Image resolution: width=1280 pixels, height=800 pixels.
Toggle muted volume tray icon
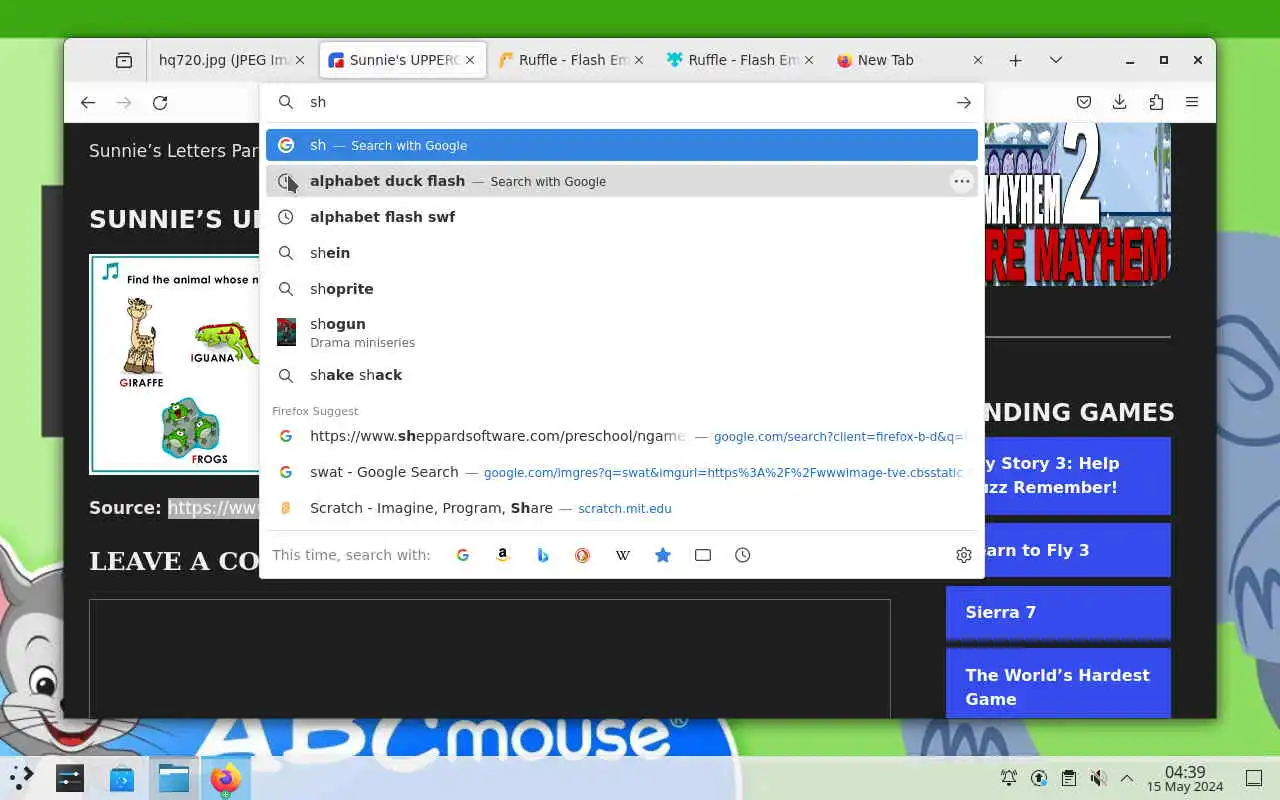tap(1098, 778)
